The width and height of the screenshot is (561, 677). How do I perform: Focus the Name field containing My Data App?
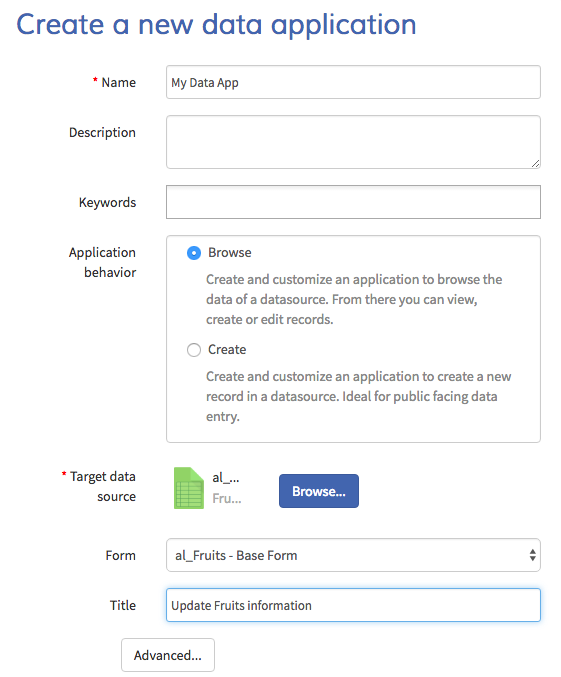(353, 82)
